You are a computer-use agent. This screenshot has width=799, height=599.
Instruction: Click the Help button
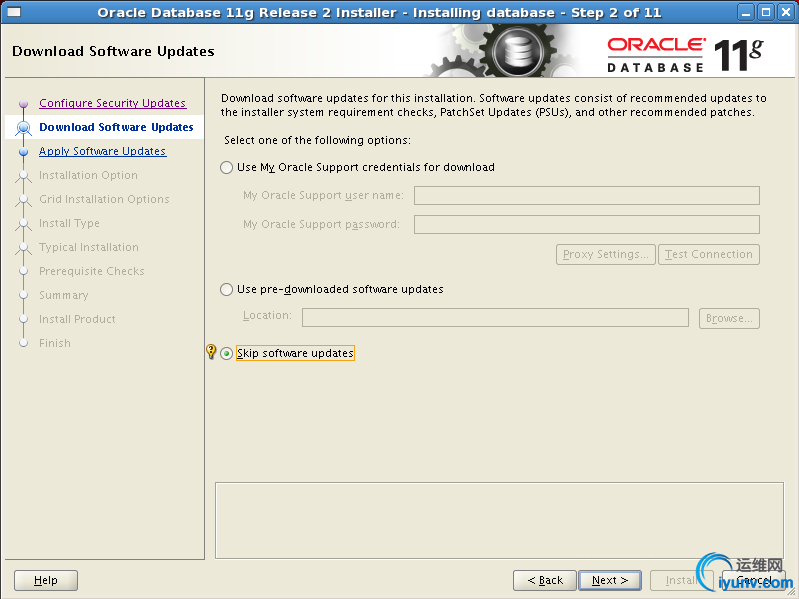point(46,580)
